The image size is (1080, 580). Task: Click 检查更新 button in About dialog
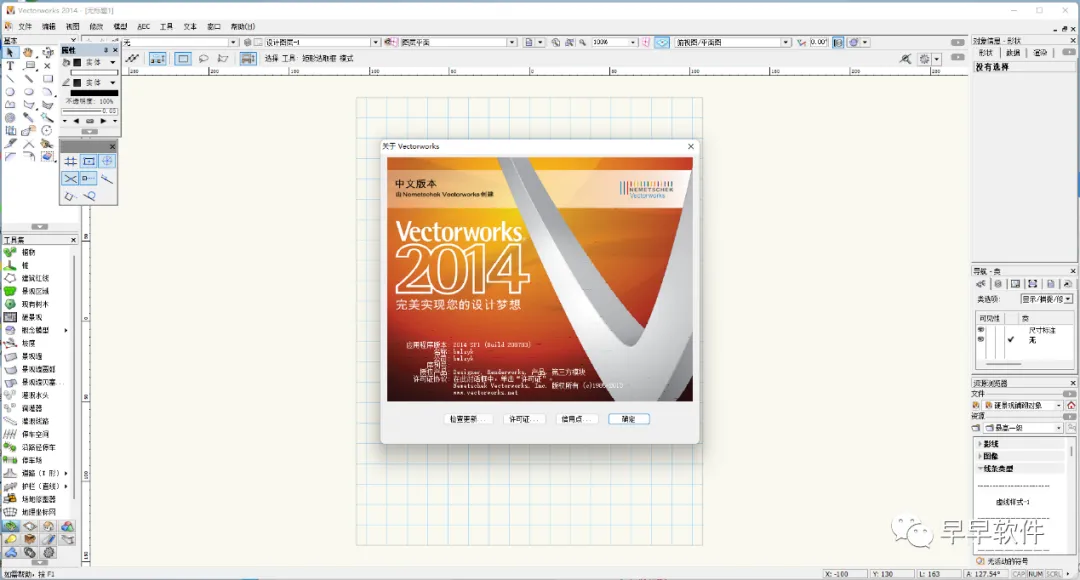468,419
